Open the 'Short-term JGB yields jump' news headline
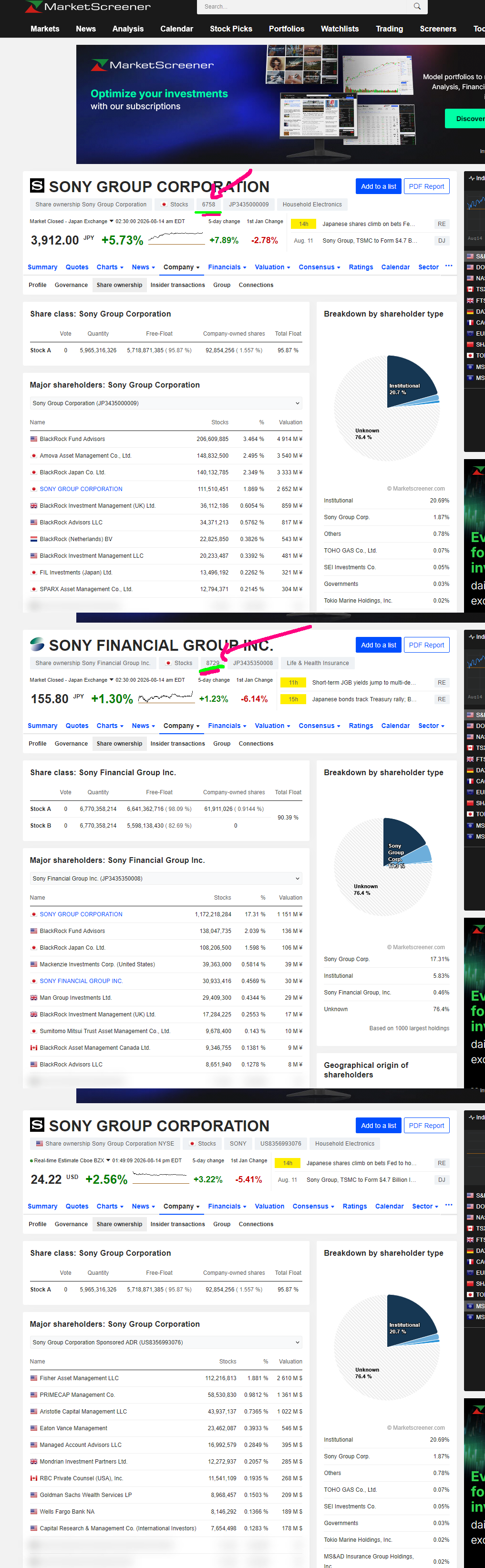 364,682
